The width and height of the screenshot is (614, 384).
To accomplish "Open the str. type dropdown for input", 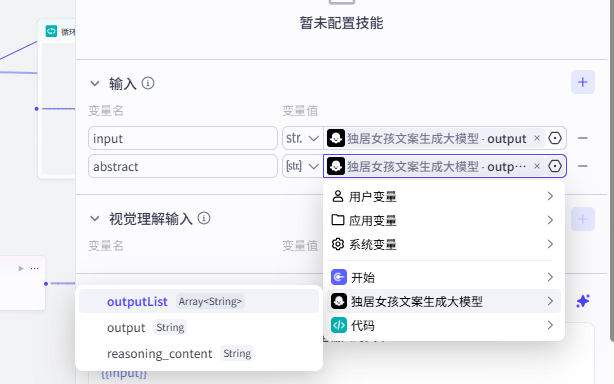I will (302, 138).
